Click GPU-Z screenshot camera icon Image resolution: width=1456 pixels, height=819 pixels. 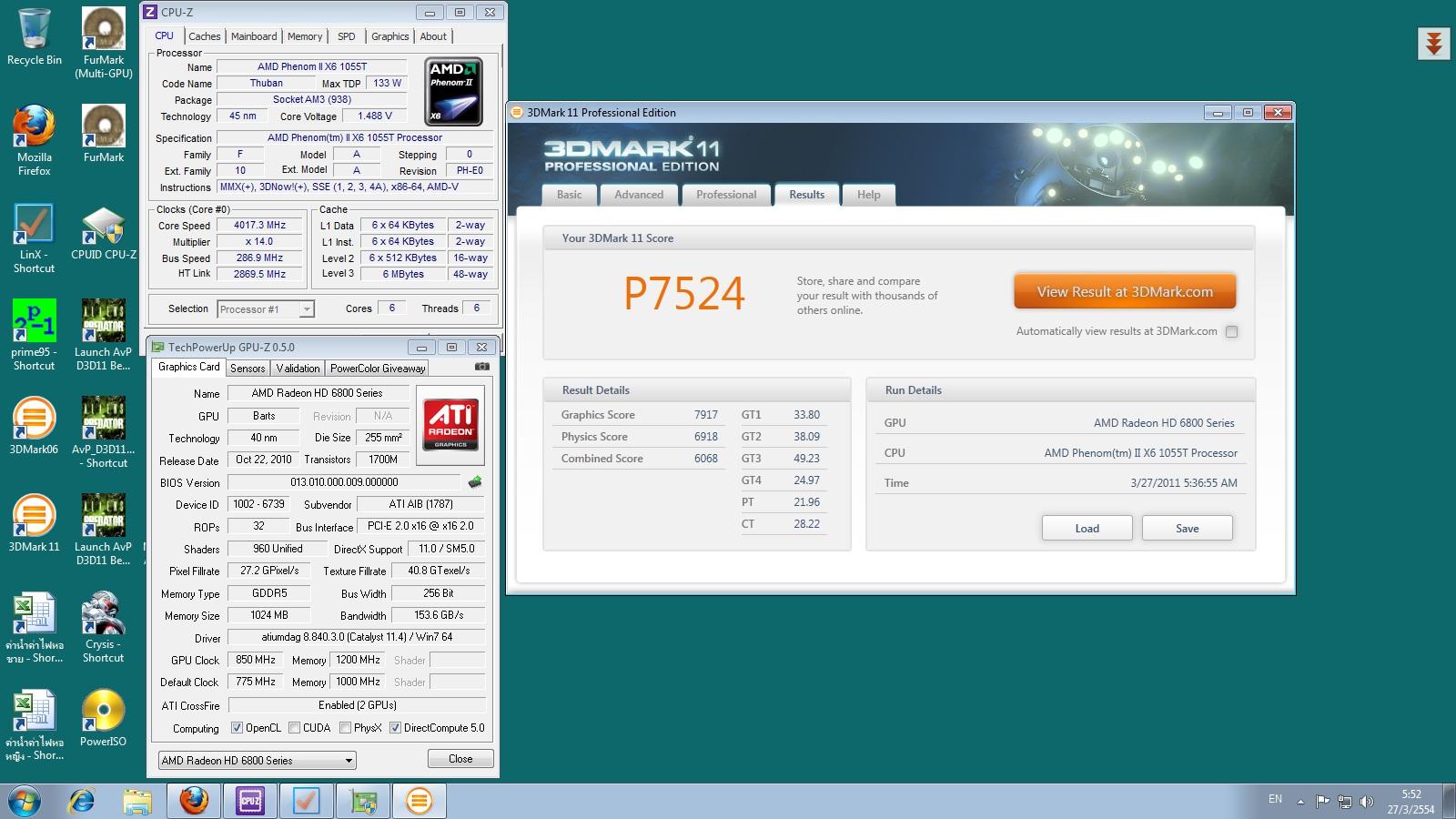pos(482,367)
